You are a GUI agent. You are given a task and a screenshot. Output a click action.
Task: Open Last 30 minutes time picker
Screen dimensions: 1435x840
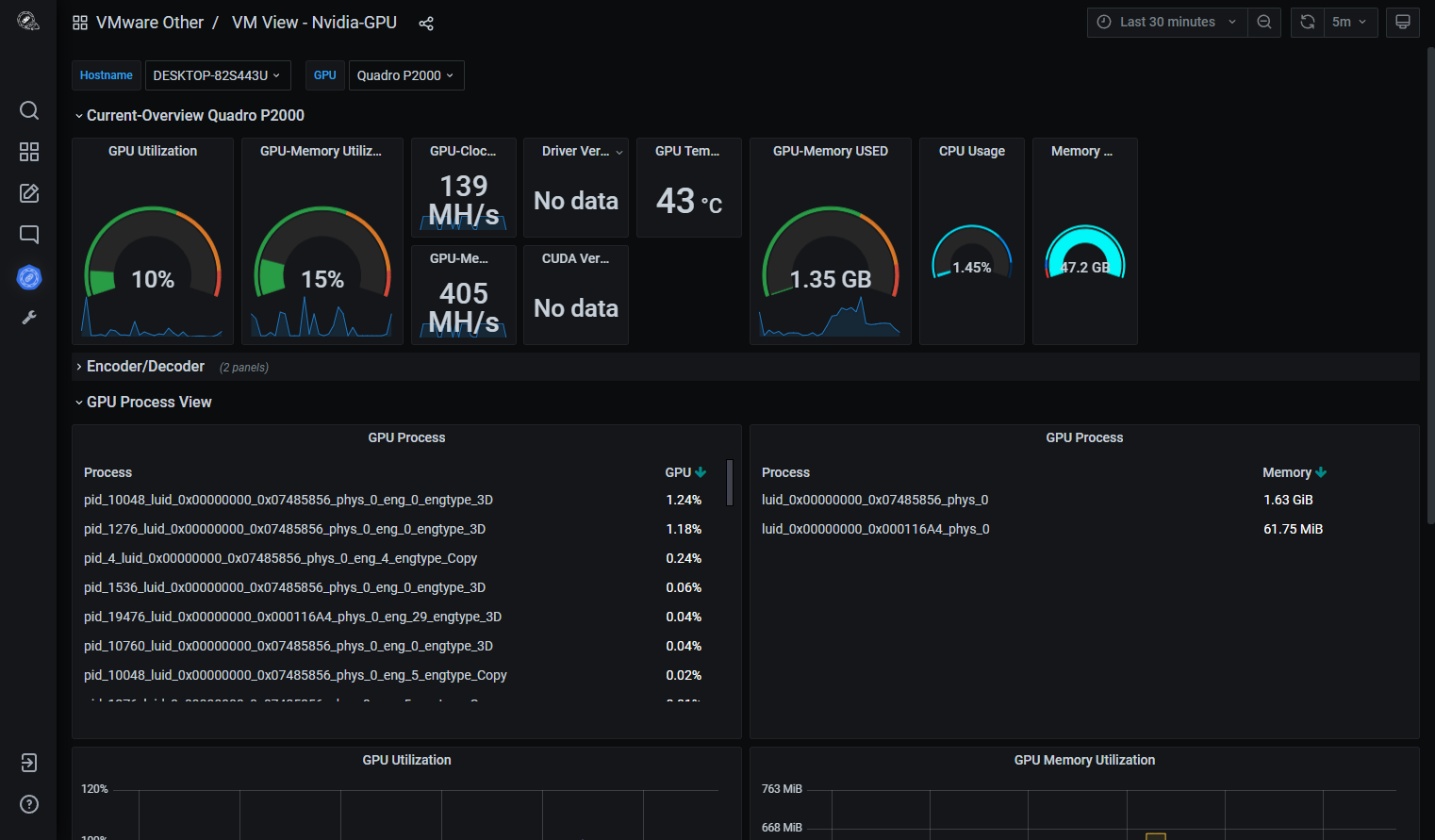1167,23
